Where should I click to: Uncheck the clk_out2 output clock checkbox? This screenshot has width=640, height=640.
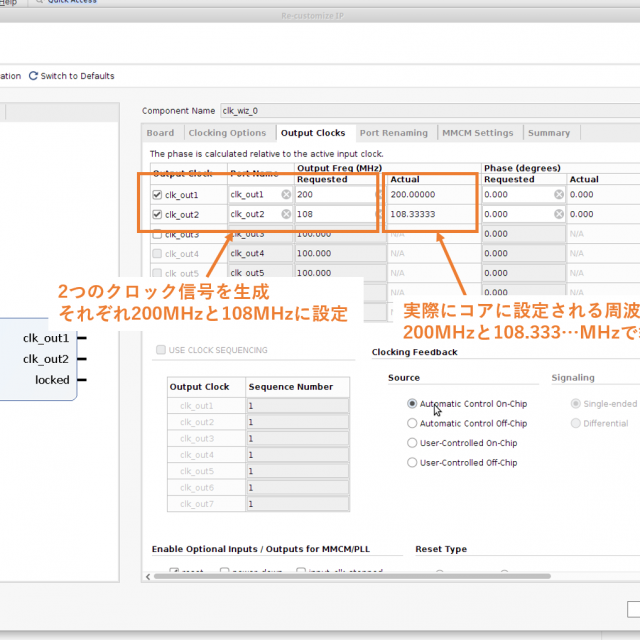(x=157, y=214)
